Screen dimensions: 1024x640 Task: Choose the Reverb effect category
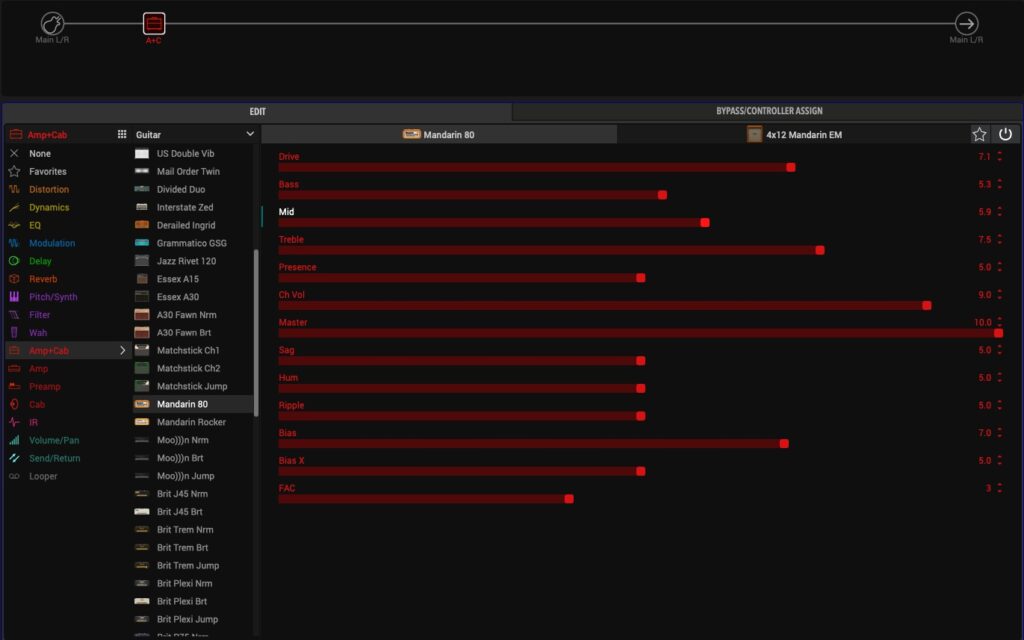click(x=43, y=279)
